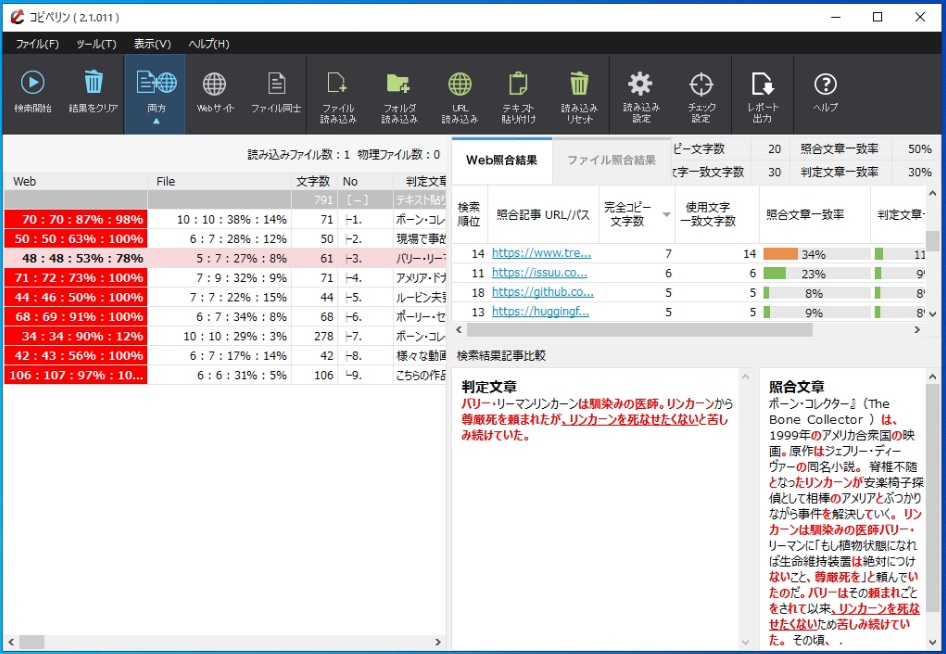
Task: Sort by No column header
Action: [x=365, y=181]
